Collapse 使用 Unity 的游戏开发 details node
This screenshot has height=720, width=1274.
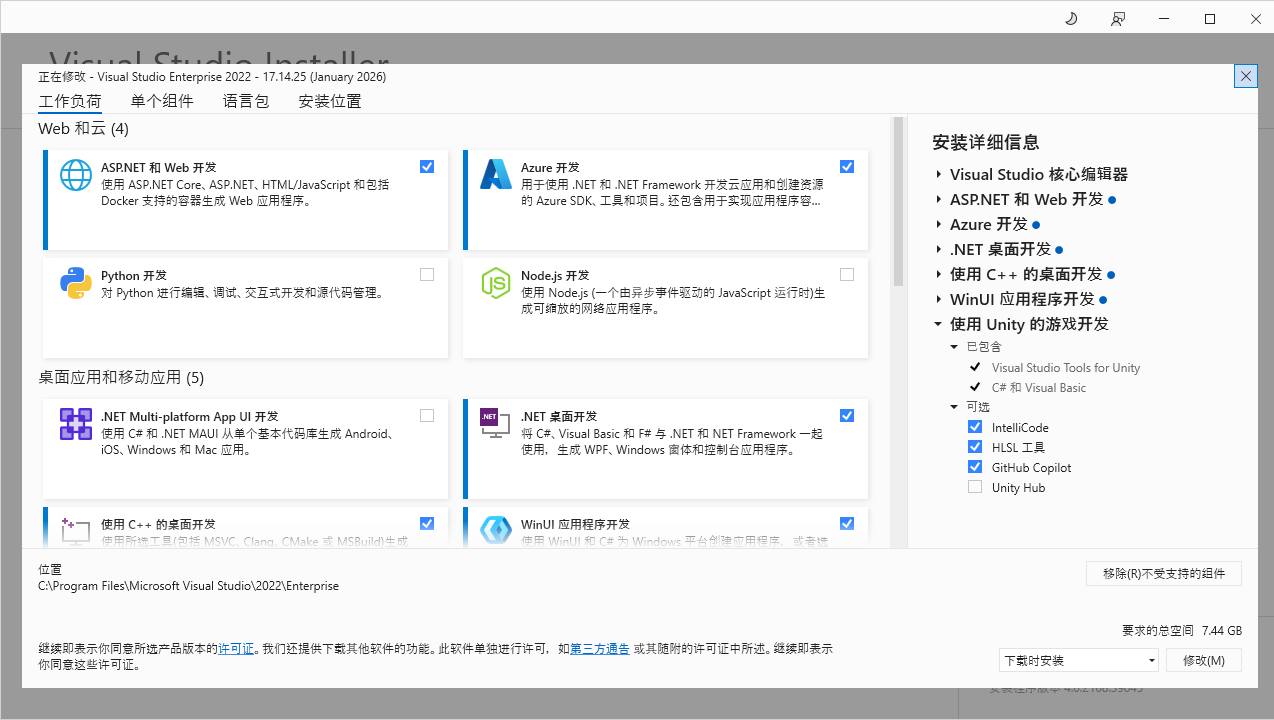click(939, 324)
